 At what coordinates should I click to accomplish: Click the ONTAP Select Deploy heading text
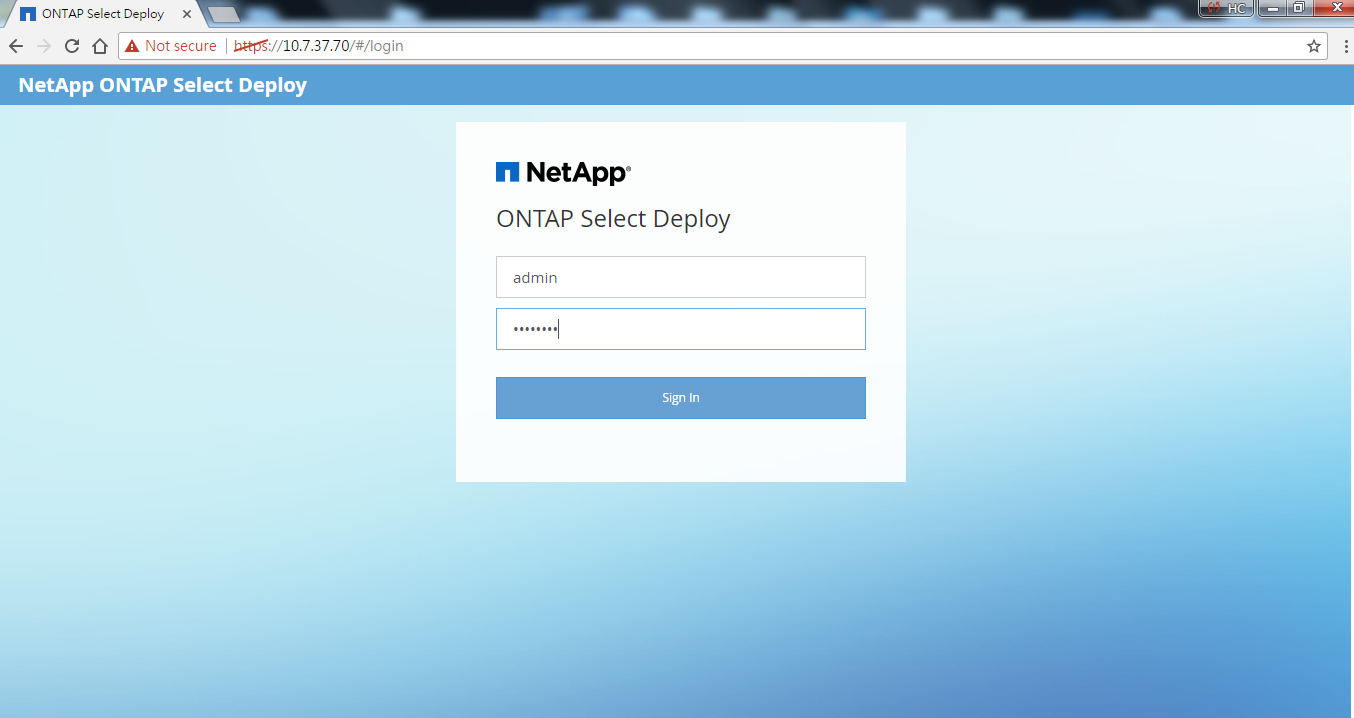(x=613, y=219)
